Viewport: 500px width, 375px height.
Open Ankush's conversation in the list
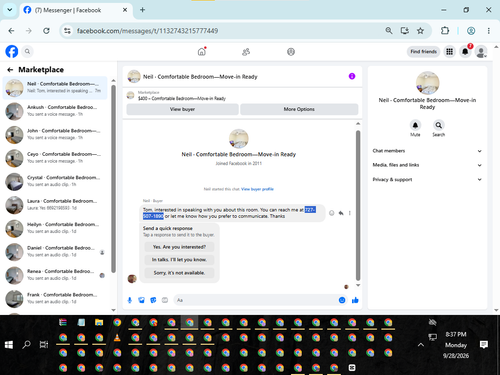pos(55,111)
